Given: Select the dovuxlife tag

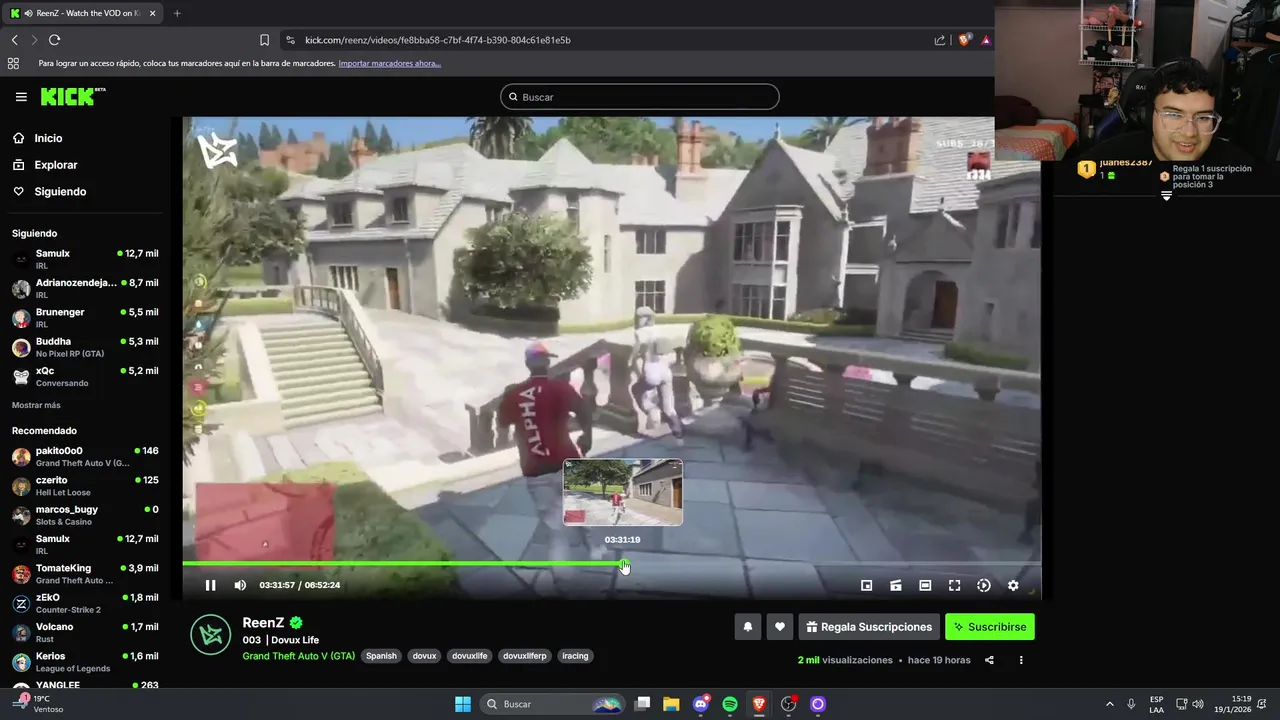Looking at the screenshot, I should click(x=470, y=656).
